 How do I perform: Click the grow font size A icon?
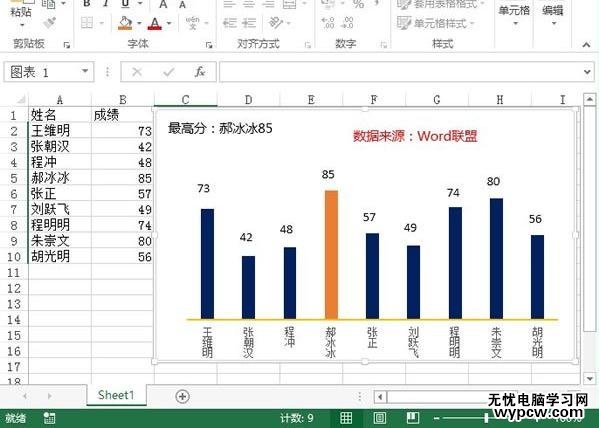(x=164, y=4)
